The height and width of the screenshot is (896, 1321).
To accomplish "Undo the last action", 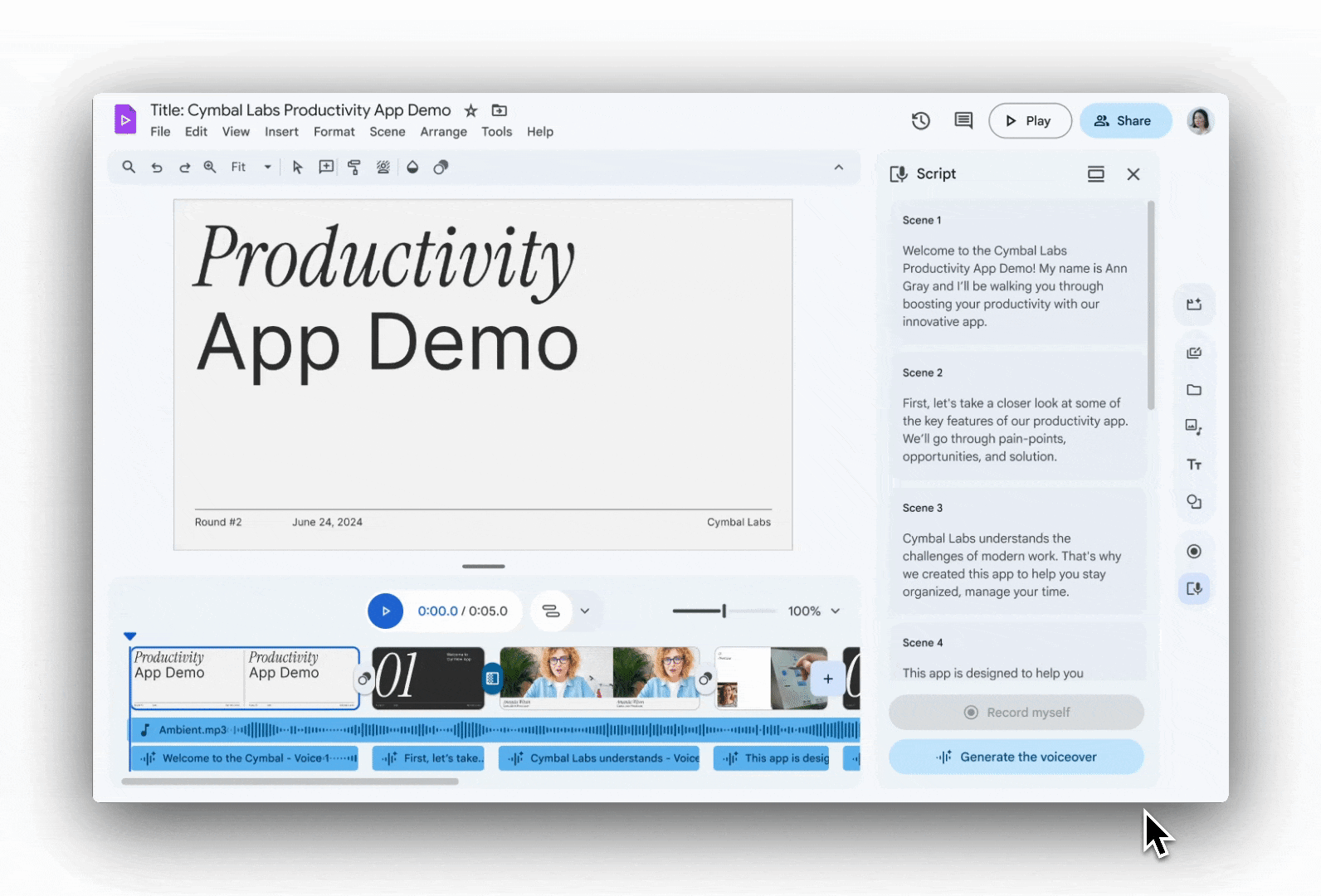I will point(157,168).
